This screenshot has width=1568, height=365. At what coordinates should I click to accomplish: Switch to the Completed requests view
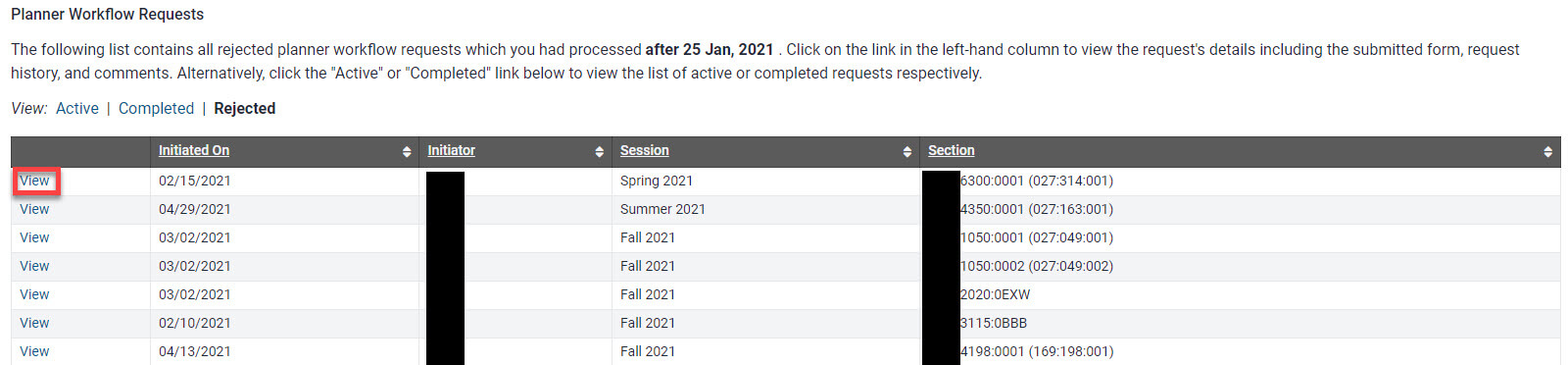pyautogui.click(x=156, y=109)
